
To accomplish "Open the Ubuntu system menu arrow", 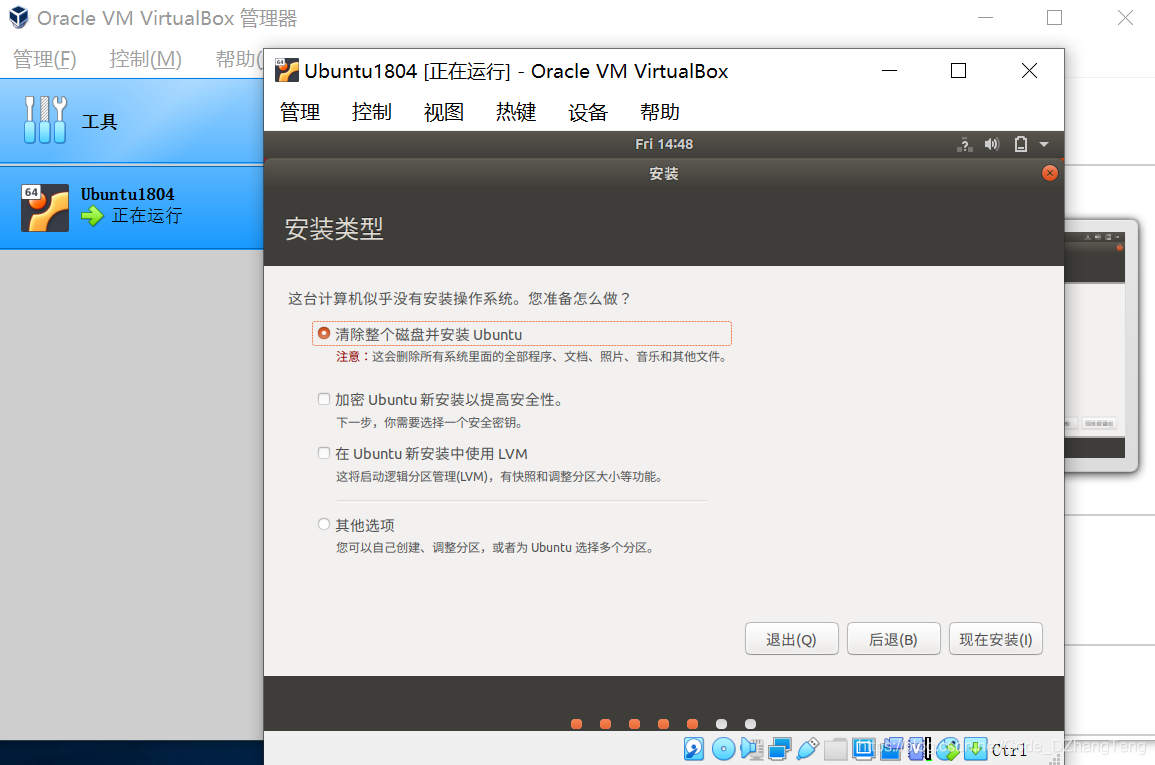I will click(1044, 144).
